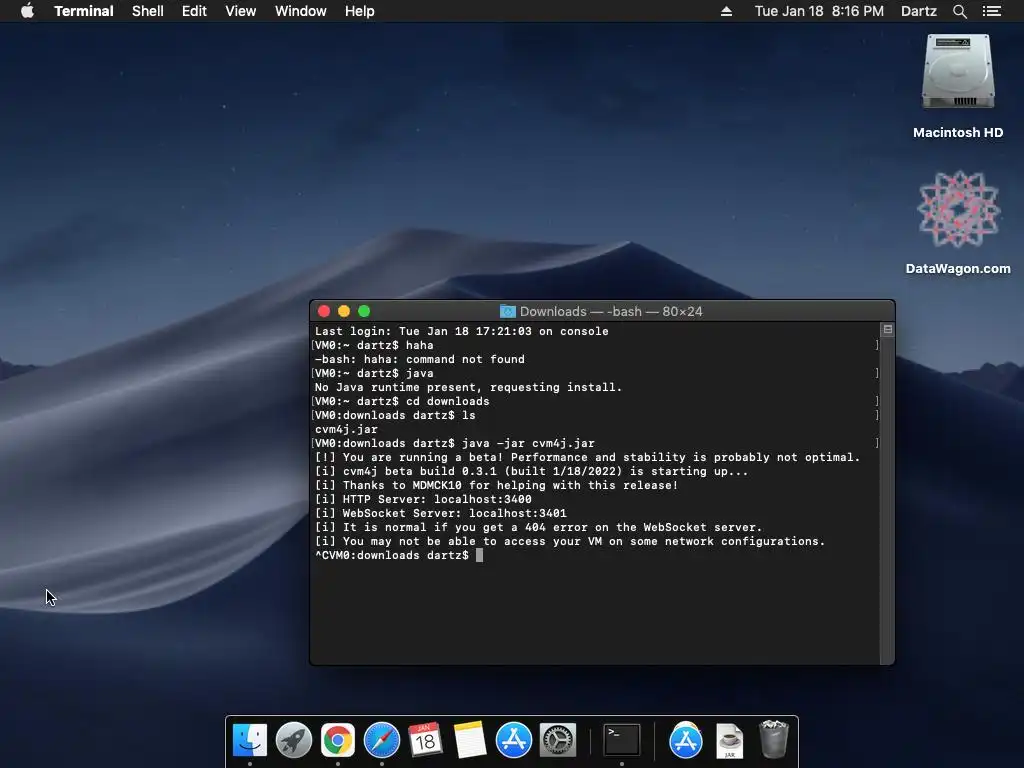
Task: Open the Help menu
Action: tap(359, 11)
